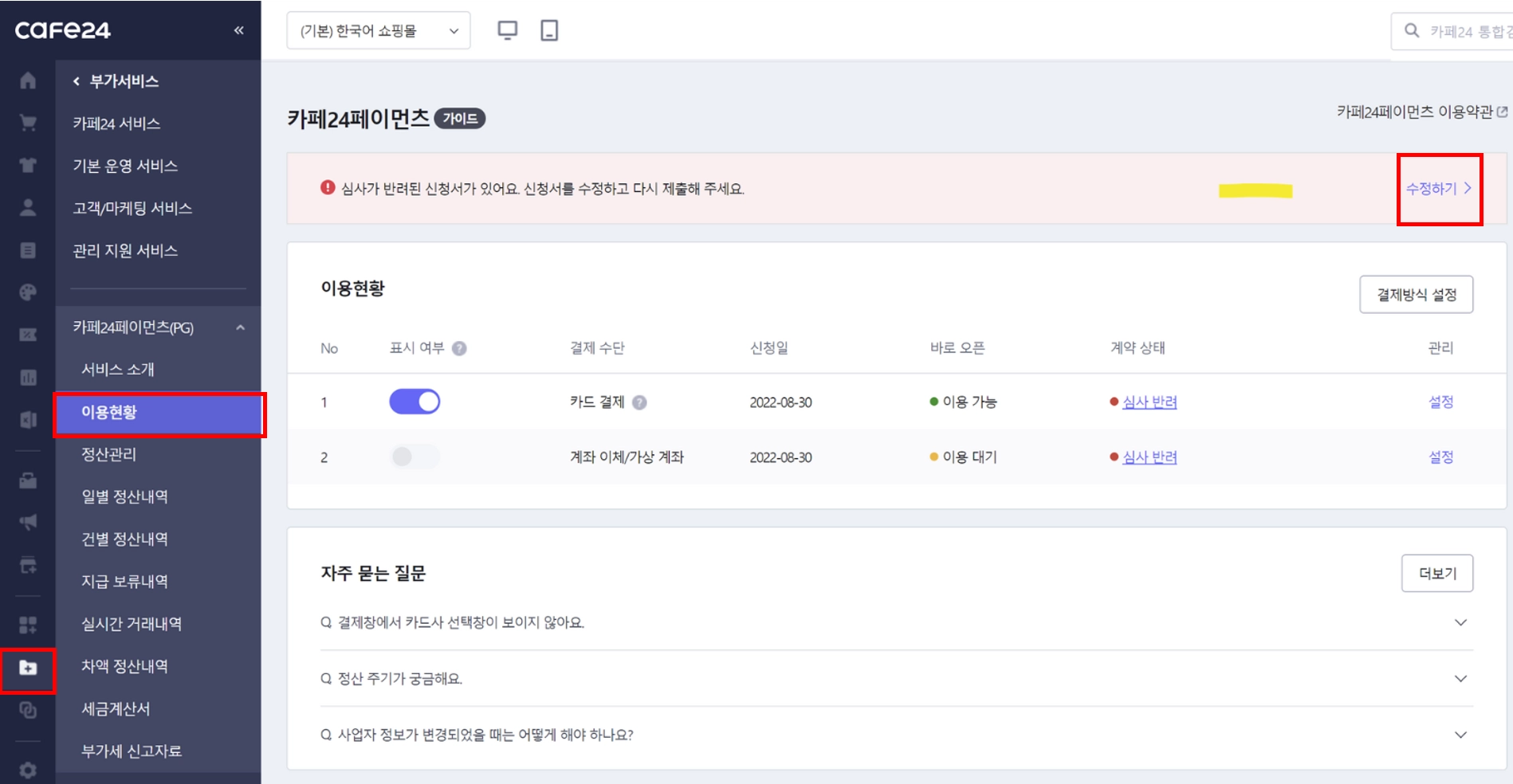Screen dimensions: 1513x784
Task: Click the help icon beside 표시 여부
Action: tap(459, 348)
